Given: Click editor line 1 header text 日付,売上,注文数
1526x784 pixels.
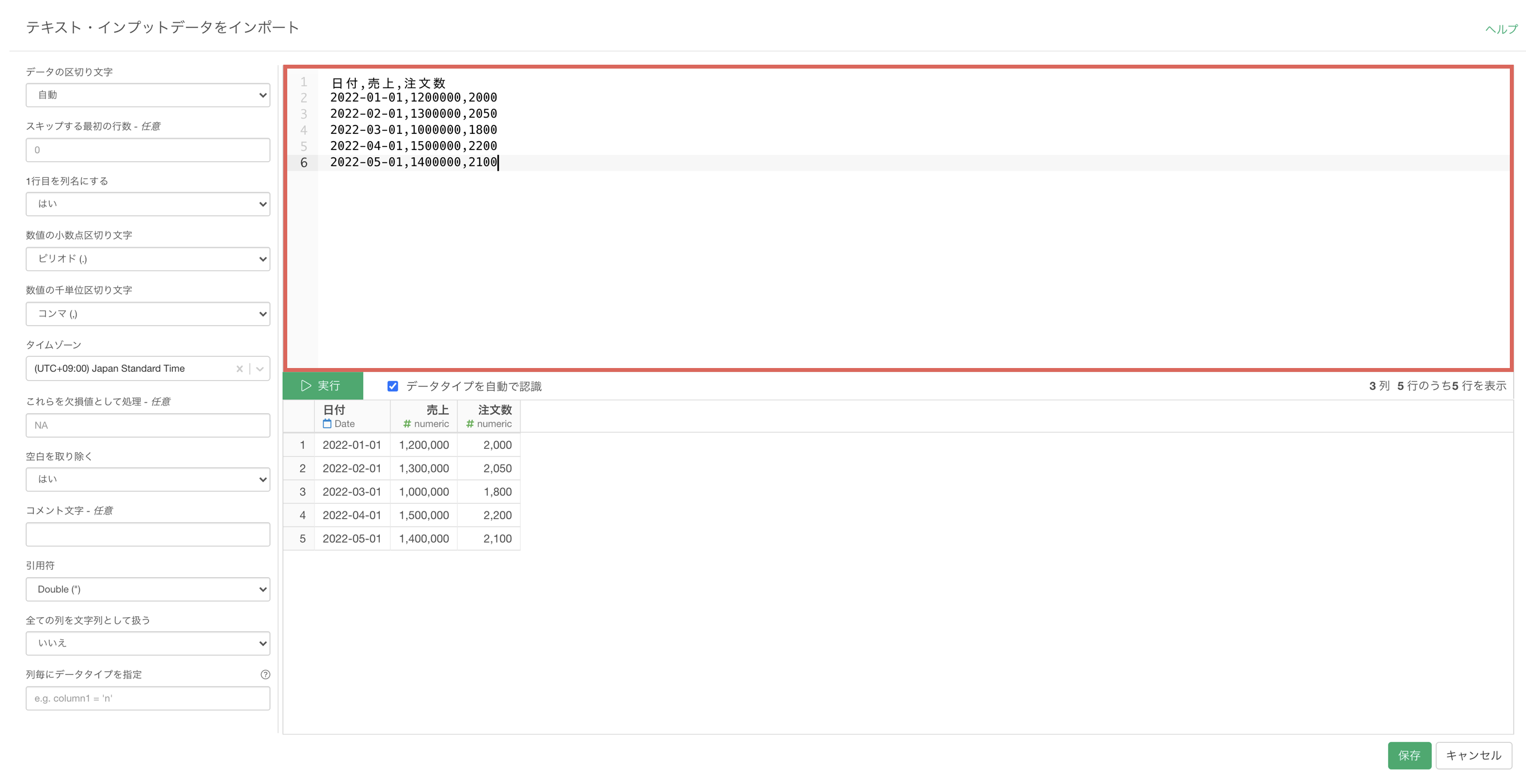Looking at the screenshot, I should 388,83.
